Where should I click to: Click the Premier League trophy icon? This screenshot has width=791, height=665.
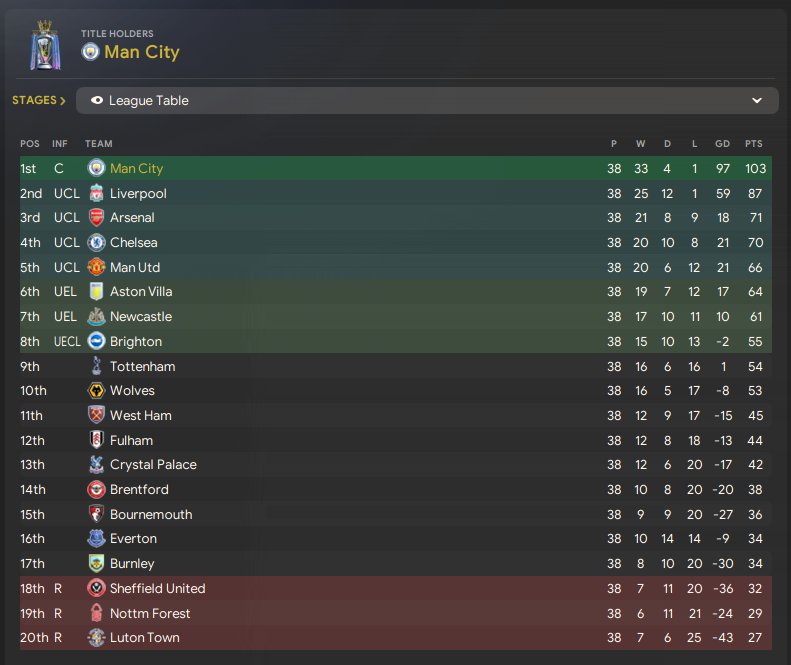45,45
